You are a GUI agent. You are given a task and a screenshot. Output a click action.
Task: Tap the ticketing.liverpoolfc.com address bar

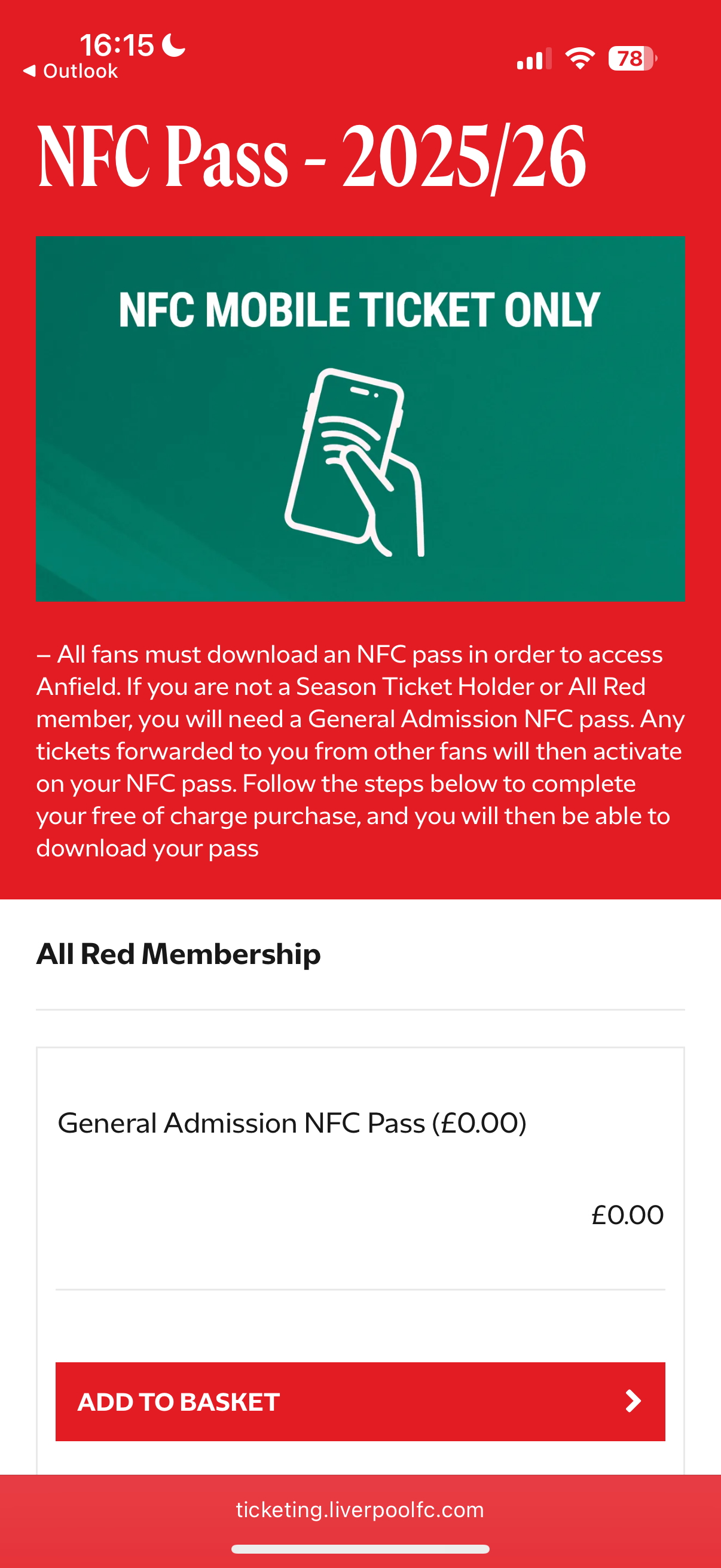pyautogui.click(x=360, y=1509)
